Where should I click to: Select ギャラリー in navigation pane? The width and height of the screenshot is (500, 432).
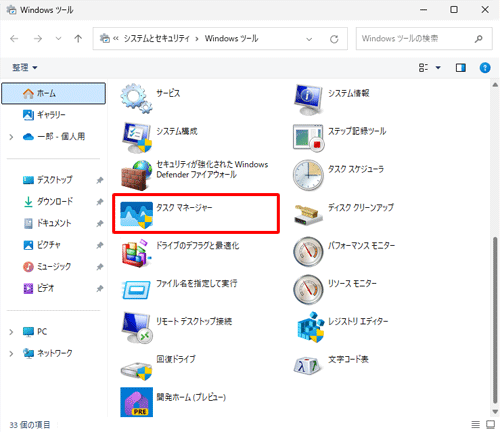(x=54, y=115)
